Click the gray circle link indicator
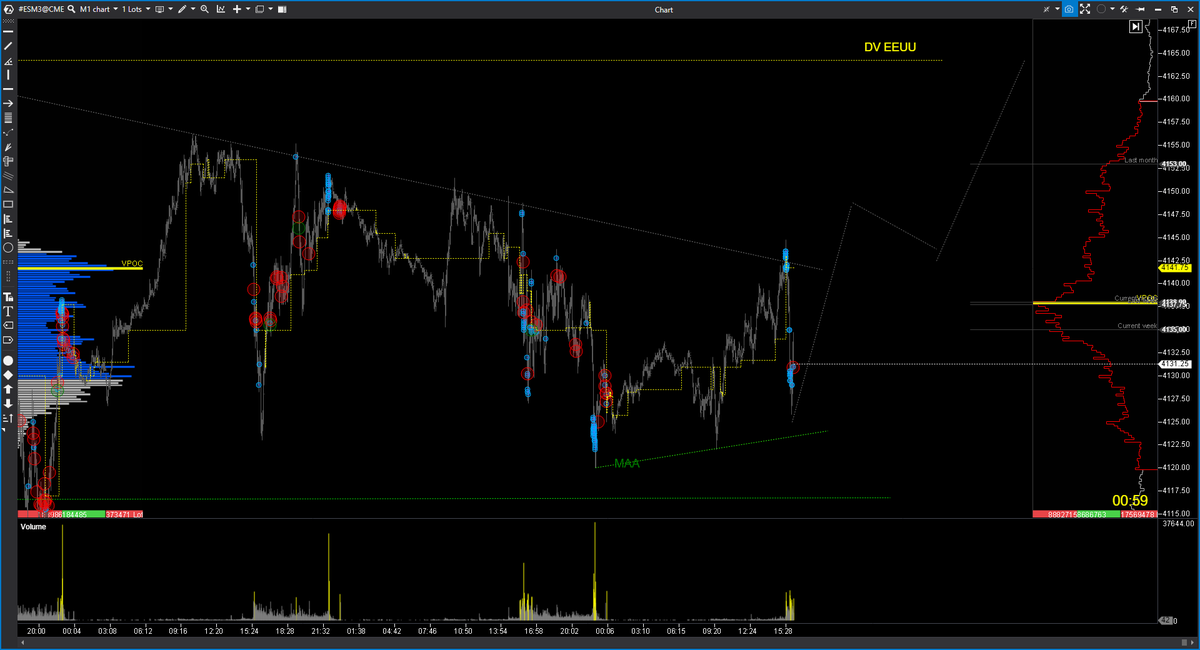This screenshot has height=650, width=1200. tap(1101, 9)
